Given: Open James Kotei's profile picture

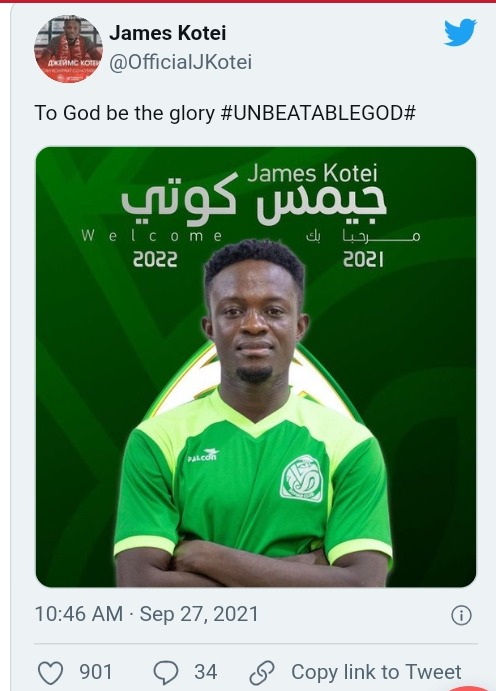Looking at the screenshot, I should (68, 48).
